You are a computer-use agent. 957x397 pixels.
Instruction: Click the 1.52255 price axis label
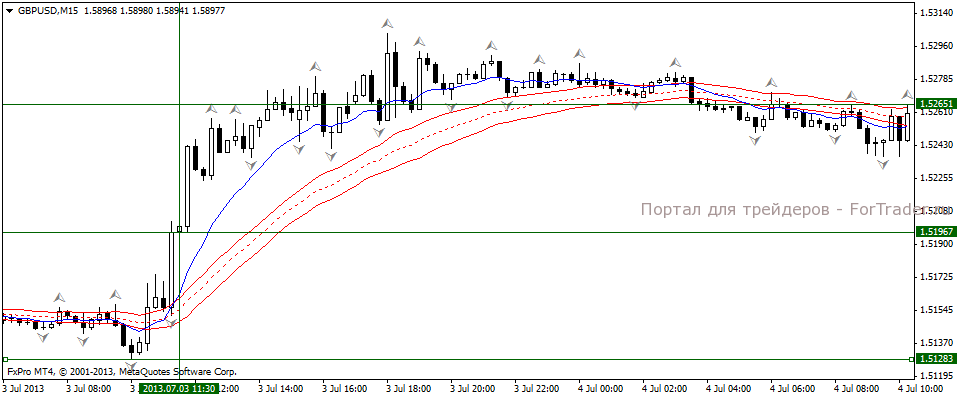937,178
